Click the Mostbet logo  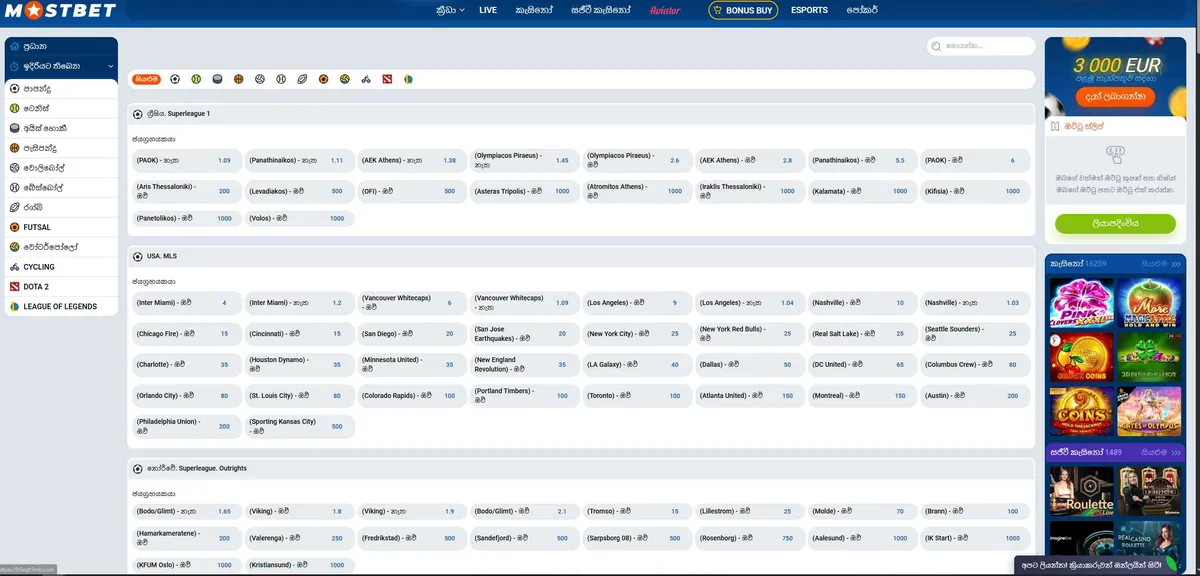[59, 11]
